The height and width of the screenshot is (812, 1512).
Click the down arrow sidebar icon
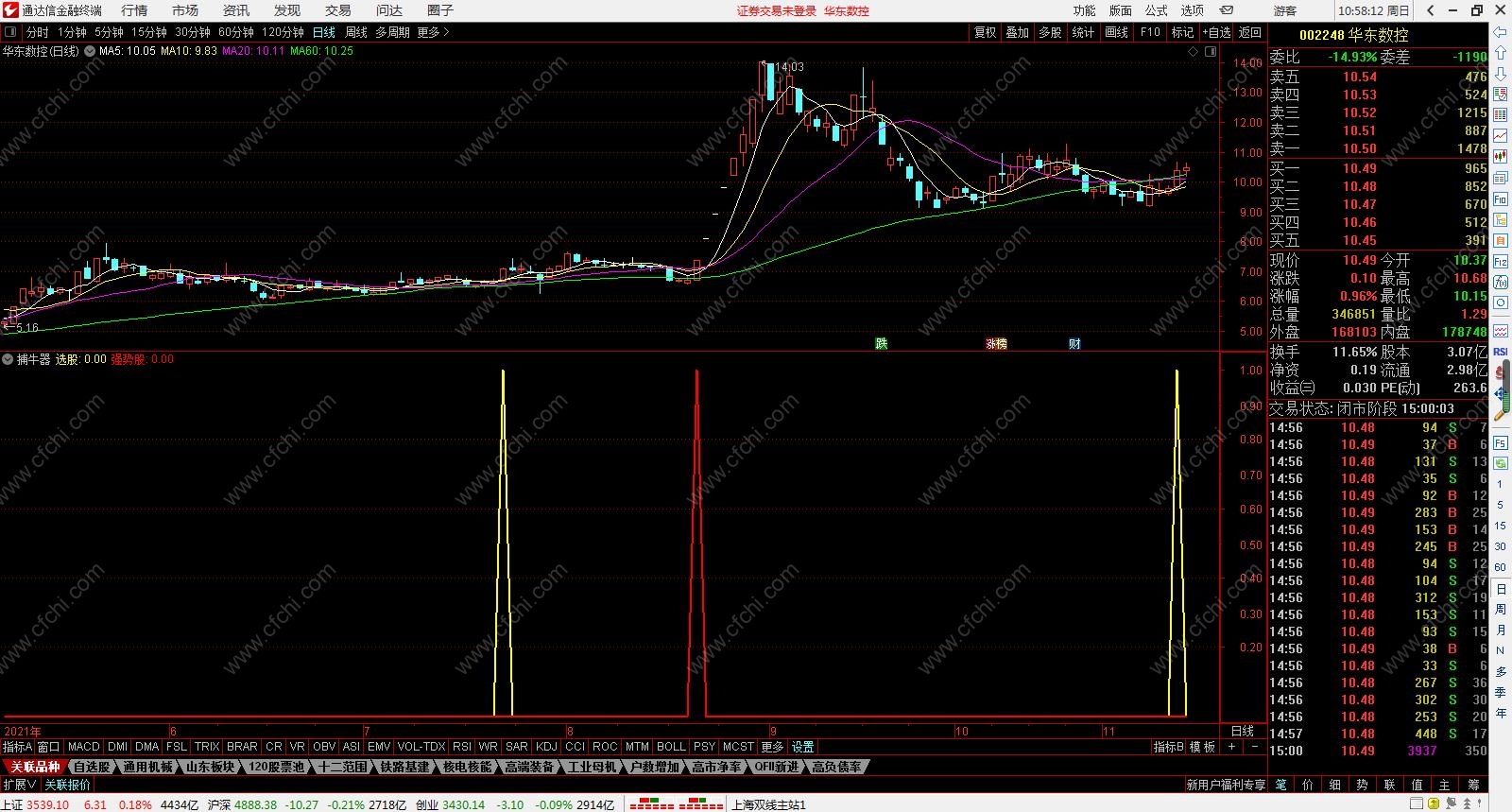1500,74
